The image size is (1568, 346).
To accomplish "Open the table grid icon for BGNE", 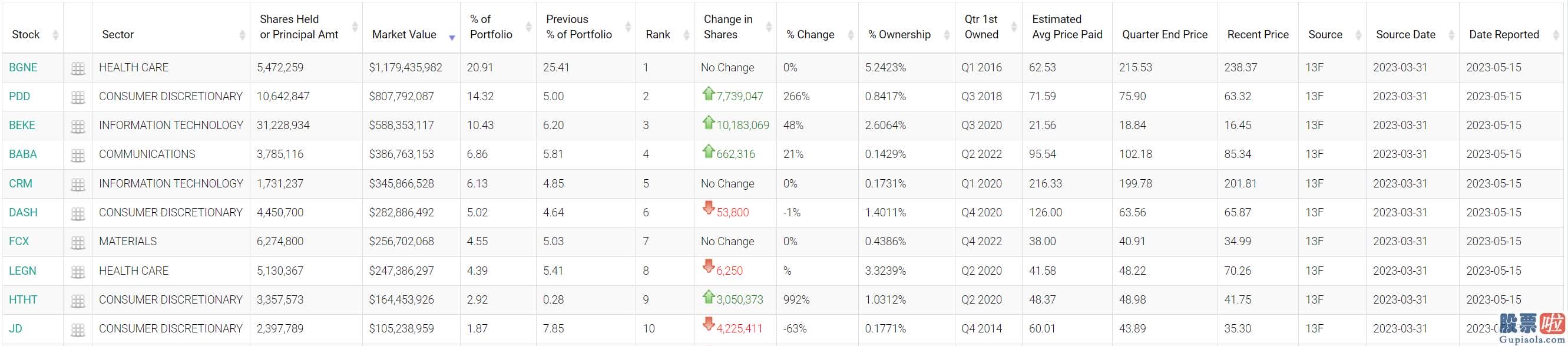I will click(x=78, y=69).
